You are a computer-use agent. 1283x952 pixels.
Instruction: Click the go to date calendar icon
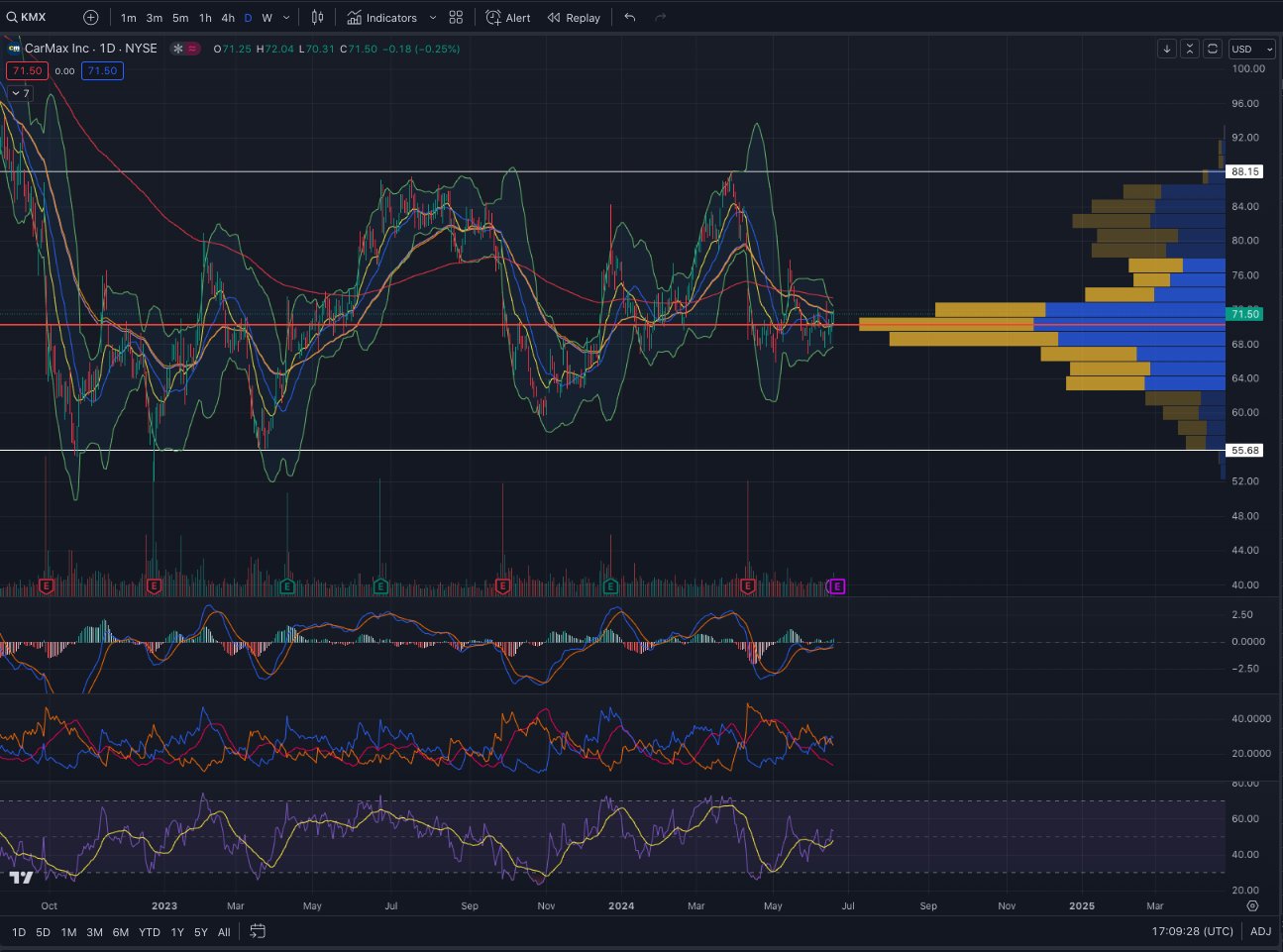point(258,931)
